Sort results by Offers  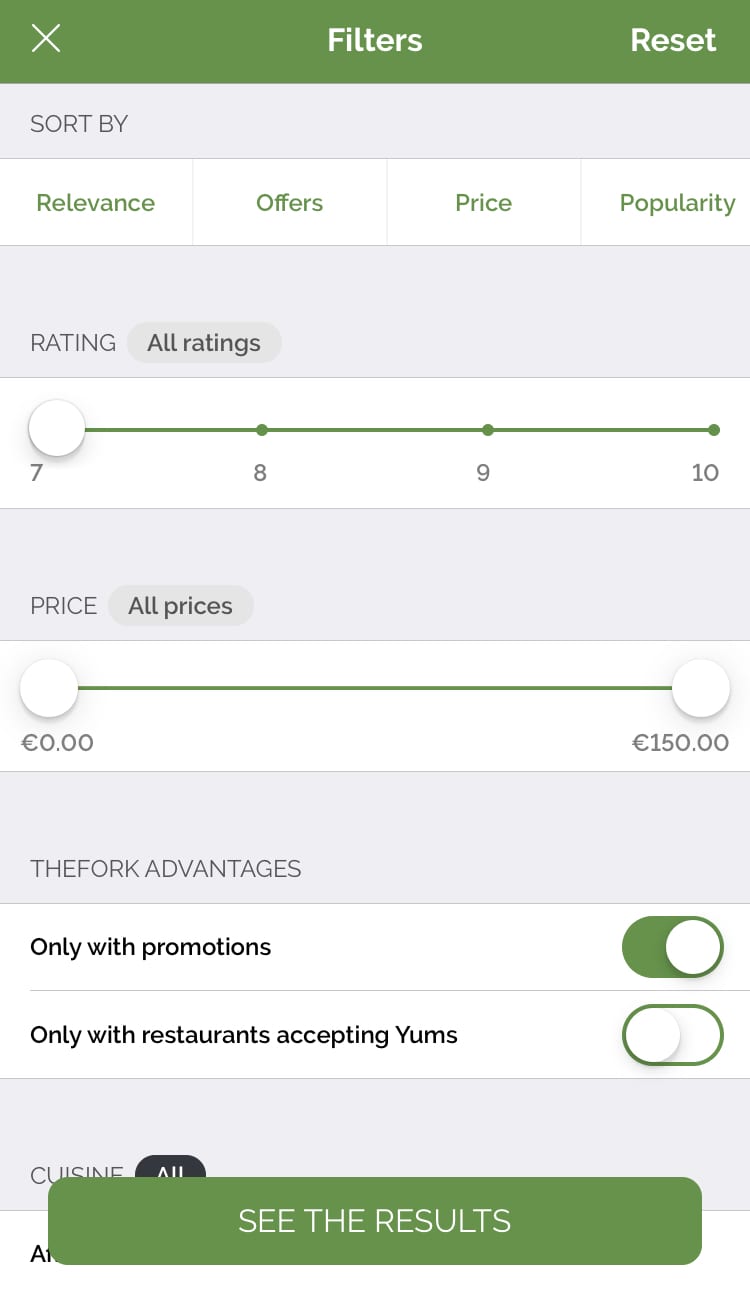pyautogui.click(x=289, y=203)
